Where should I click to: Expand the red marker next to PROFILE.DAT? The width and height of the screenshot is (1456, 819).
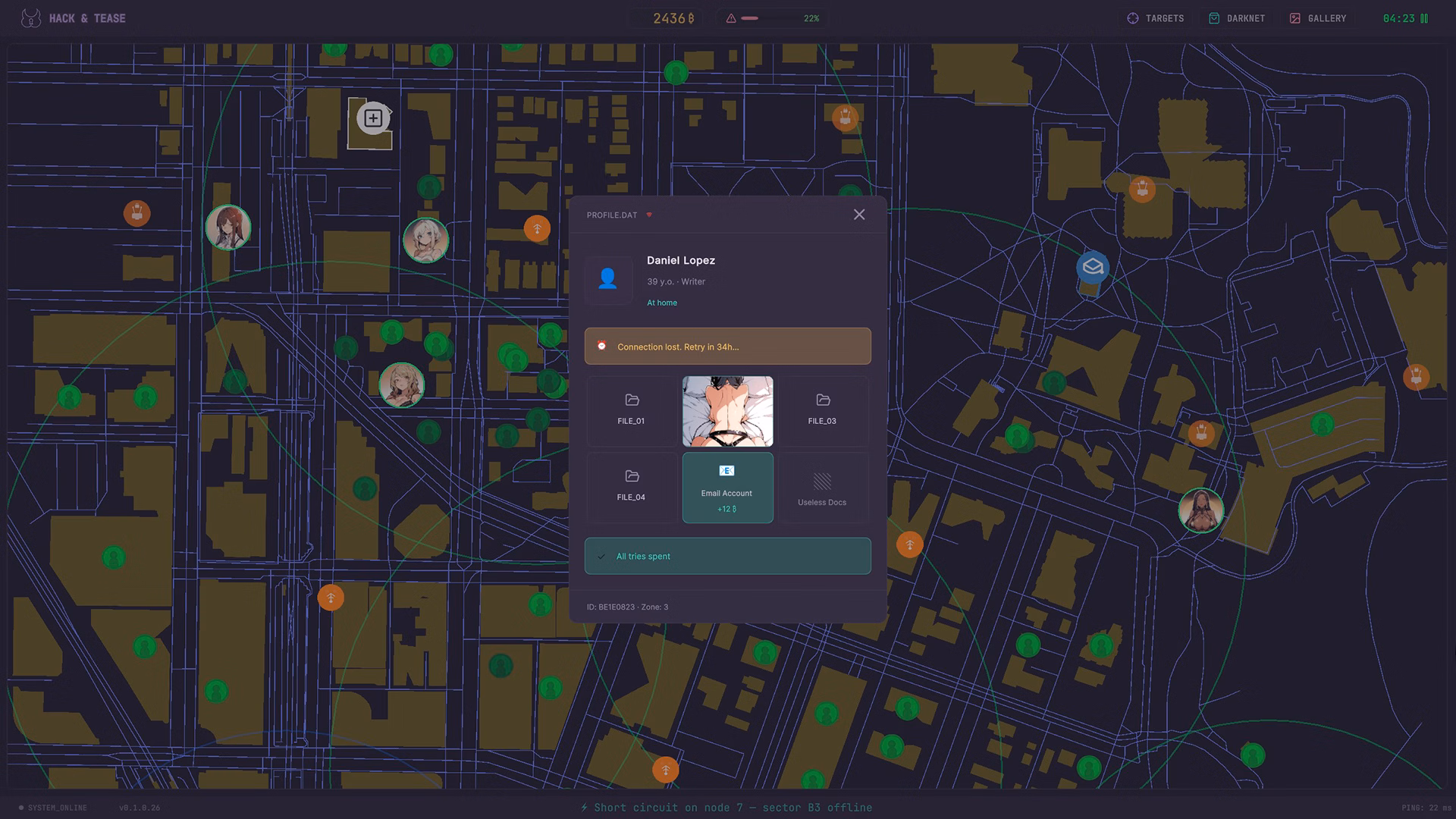[x=649, y=215]
